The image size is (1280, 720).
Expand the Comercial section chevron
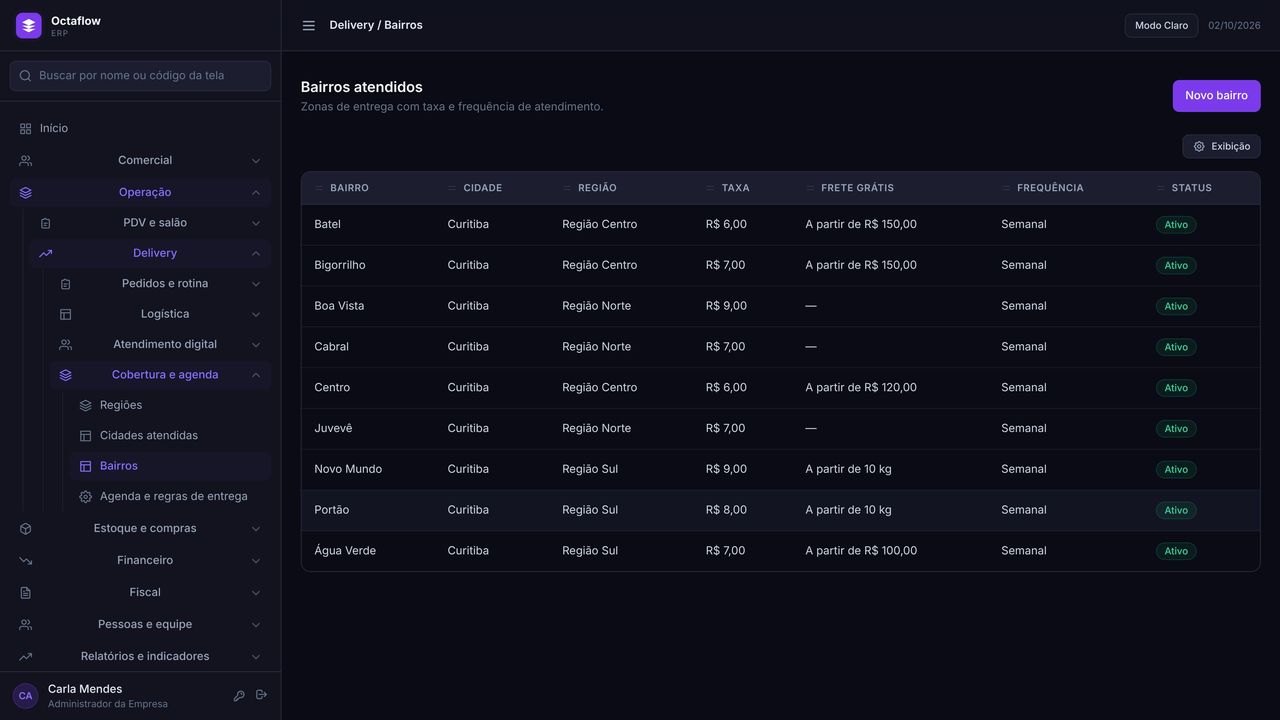coord(256,161)
